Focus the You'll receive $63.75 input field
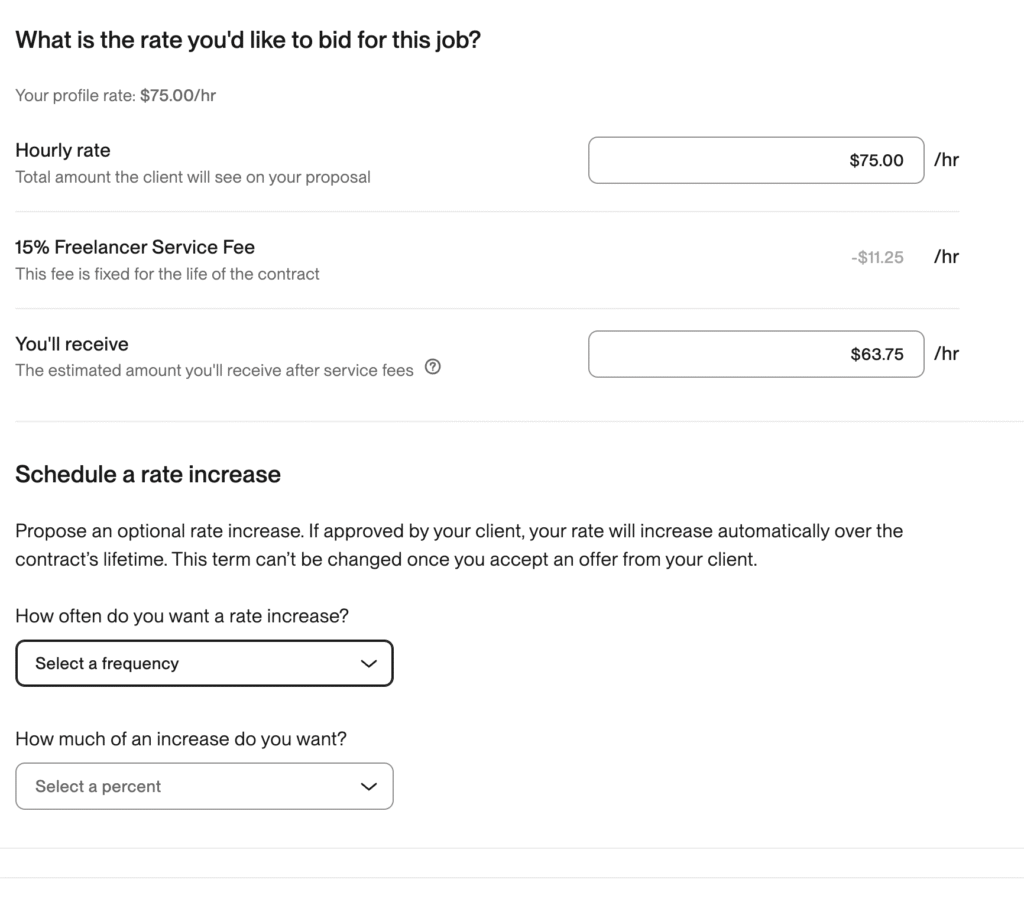 point(755,354)
